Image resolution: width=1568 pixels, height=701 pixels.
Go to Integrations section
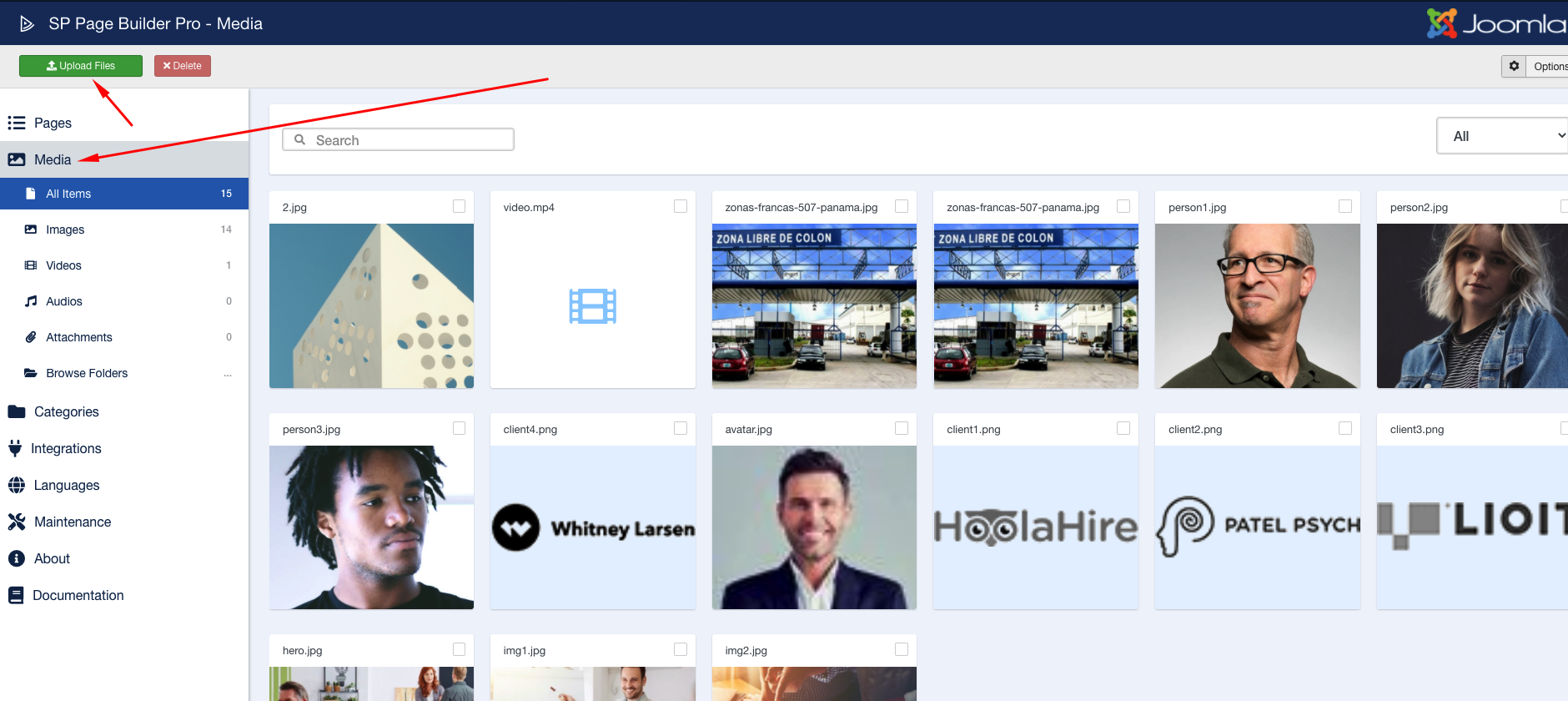[124, 448]
